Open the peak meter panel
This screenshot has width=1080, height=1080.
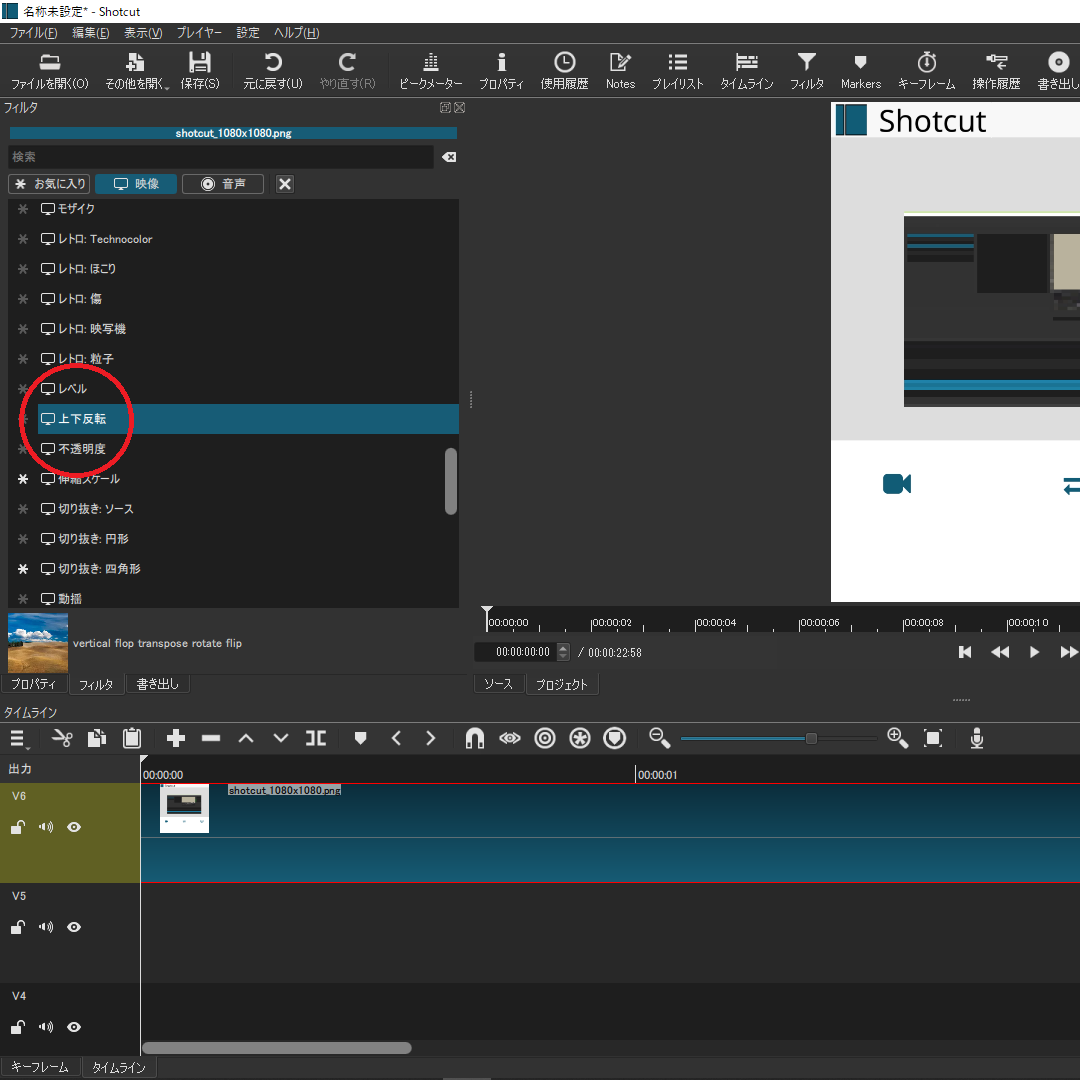(x=428, y=70)
